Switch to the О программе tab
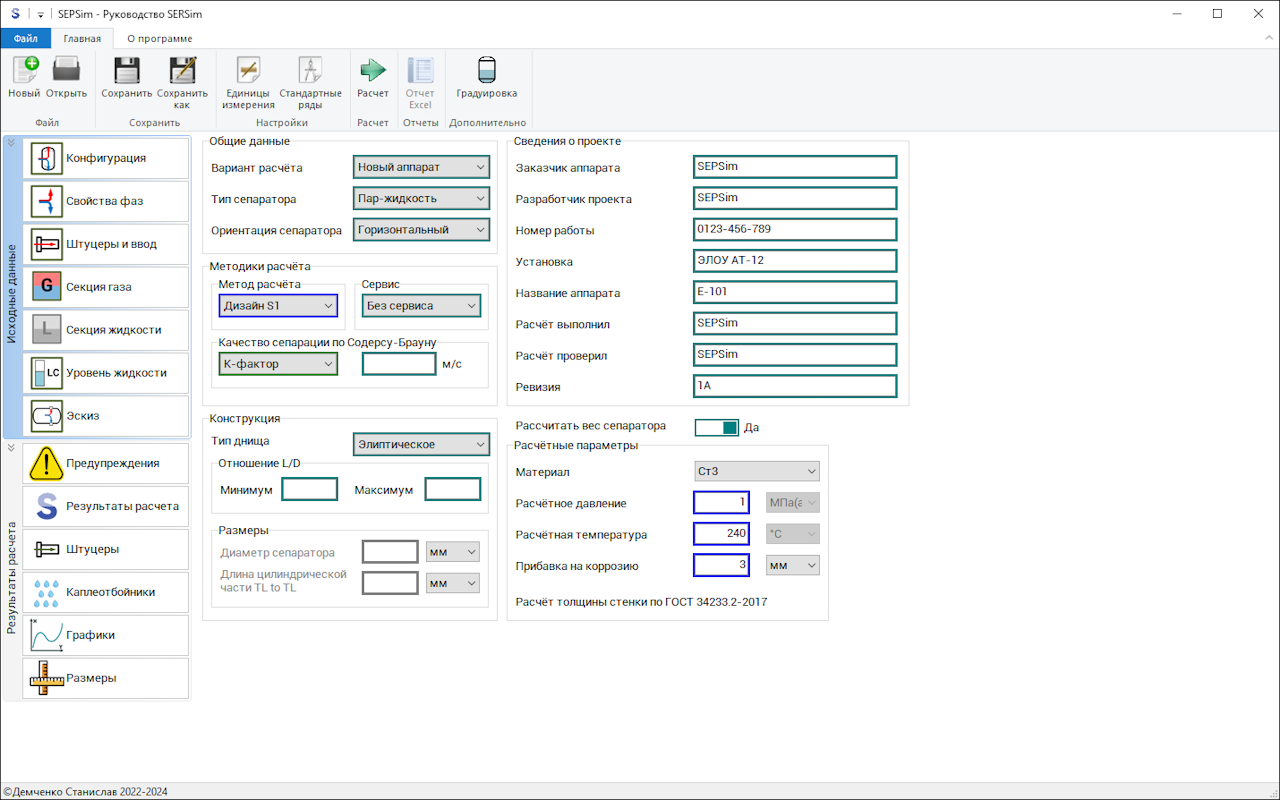This screenshot has width=1280, height=800. (159, 39)
